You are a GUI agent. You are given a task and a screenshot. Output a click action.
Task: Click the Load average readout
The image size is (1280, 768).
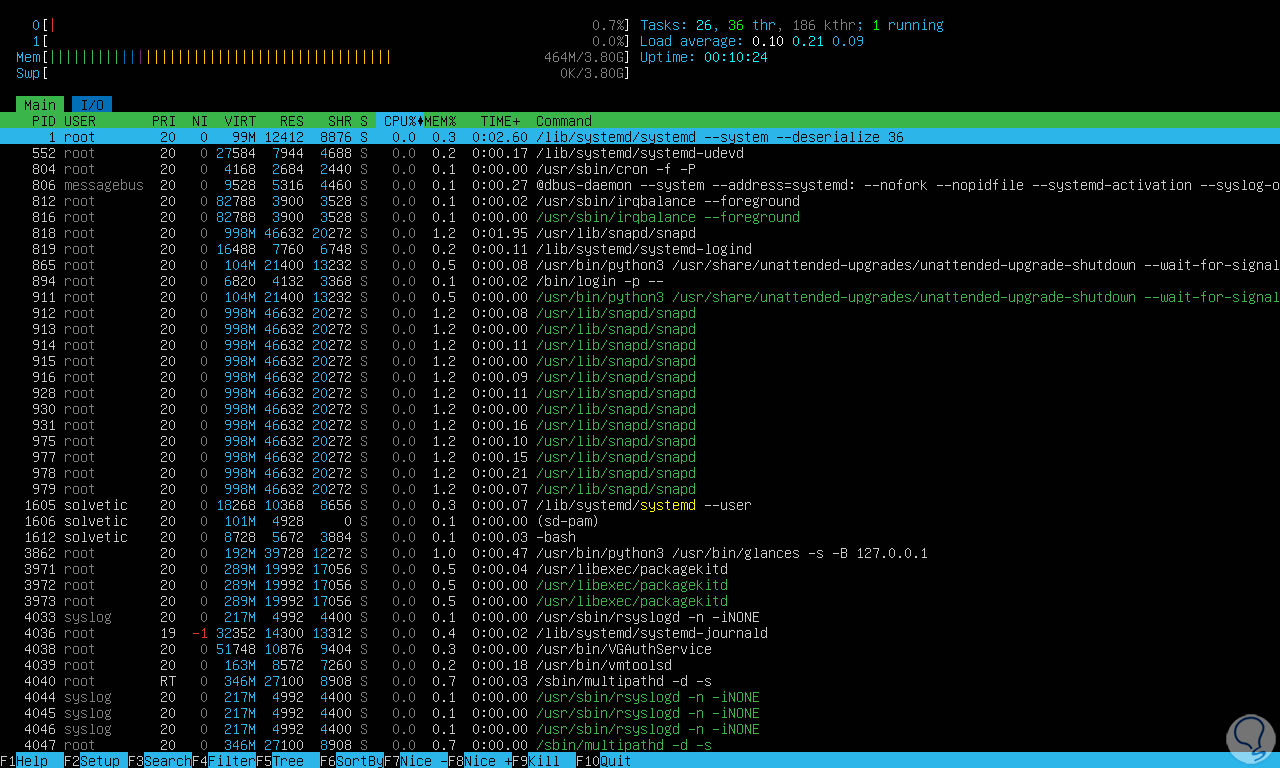click(x=752, y=41)
